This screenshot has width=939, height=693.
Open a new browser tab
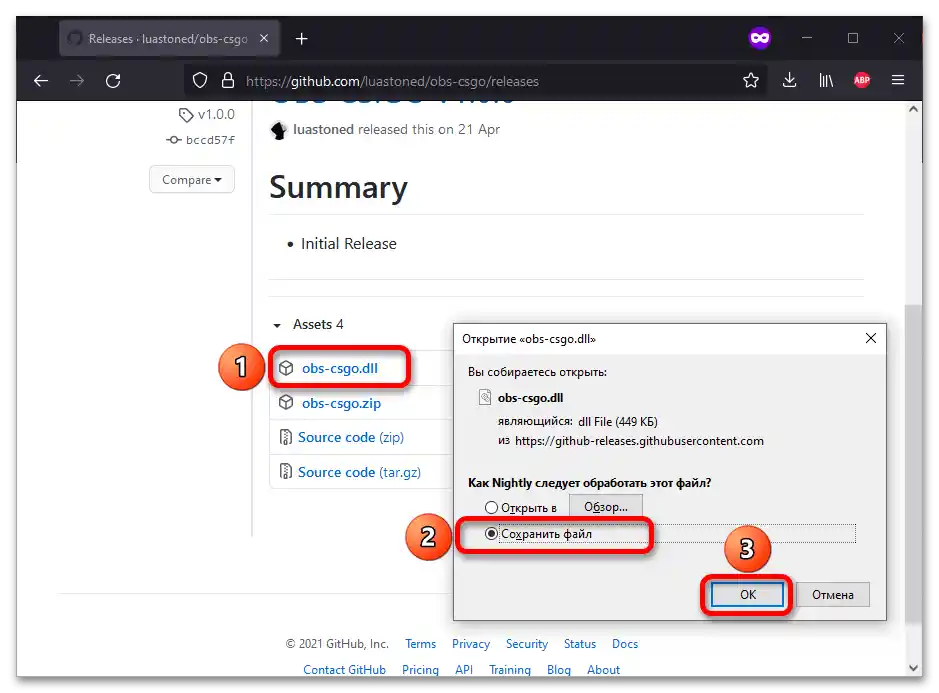[302, 39]
